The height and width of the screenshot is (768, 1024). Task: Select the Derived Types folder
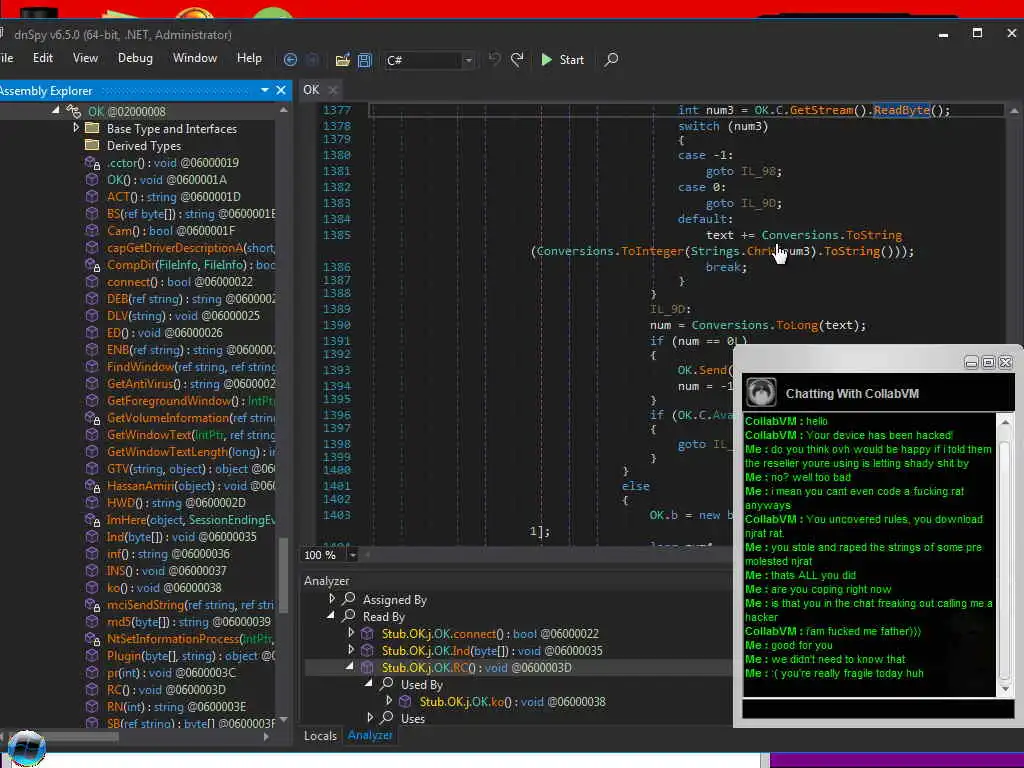(x=144, y=146)
